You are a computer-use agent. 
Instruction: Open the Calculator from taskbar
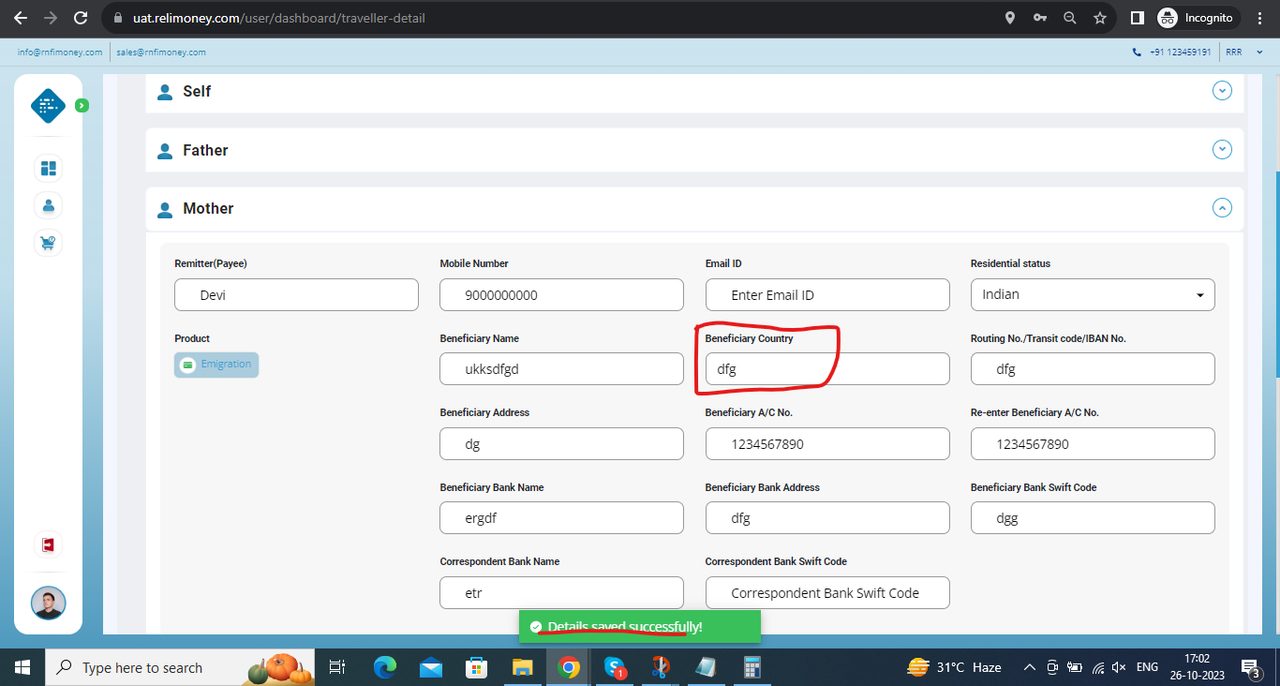pyautogui.click(x=753, y=667)
